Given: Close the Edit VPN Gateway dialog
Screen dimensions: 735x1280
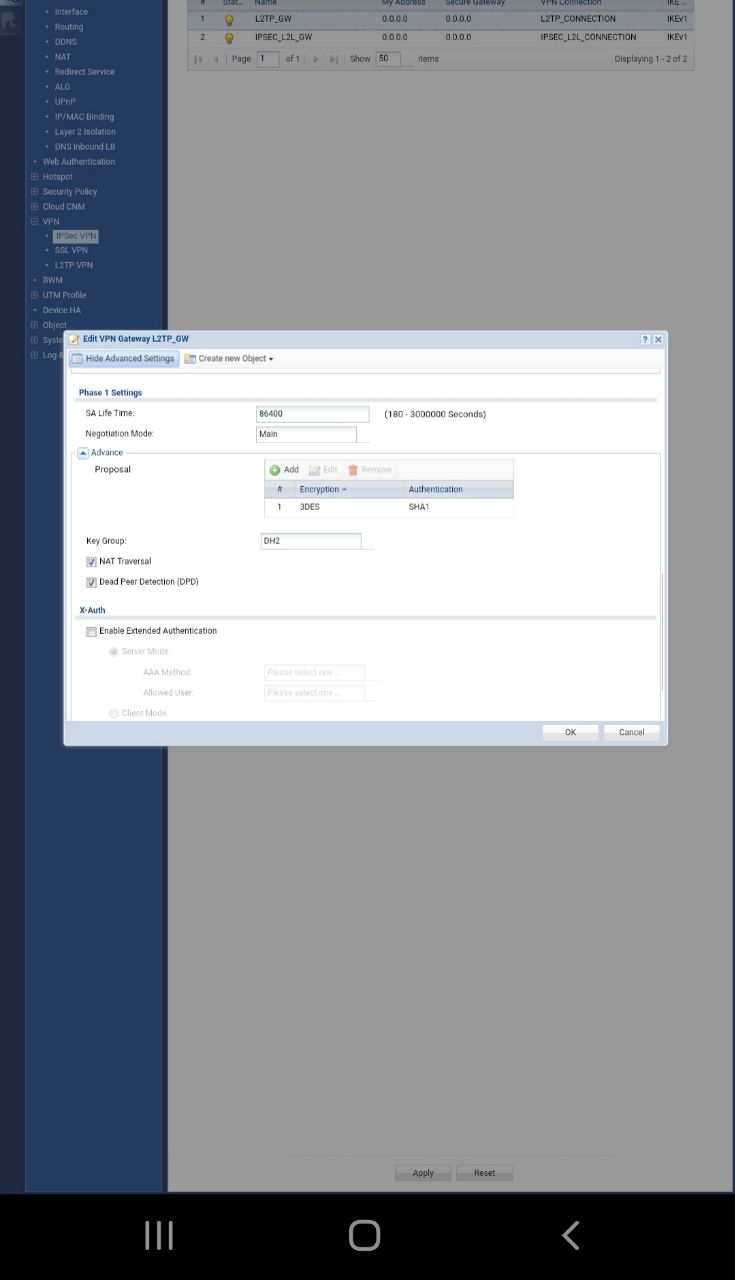Looking at the screenshot, I should pyautogui.click(x=658, y=340).
